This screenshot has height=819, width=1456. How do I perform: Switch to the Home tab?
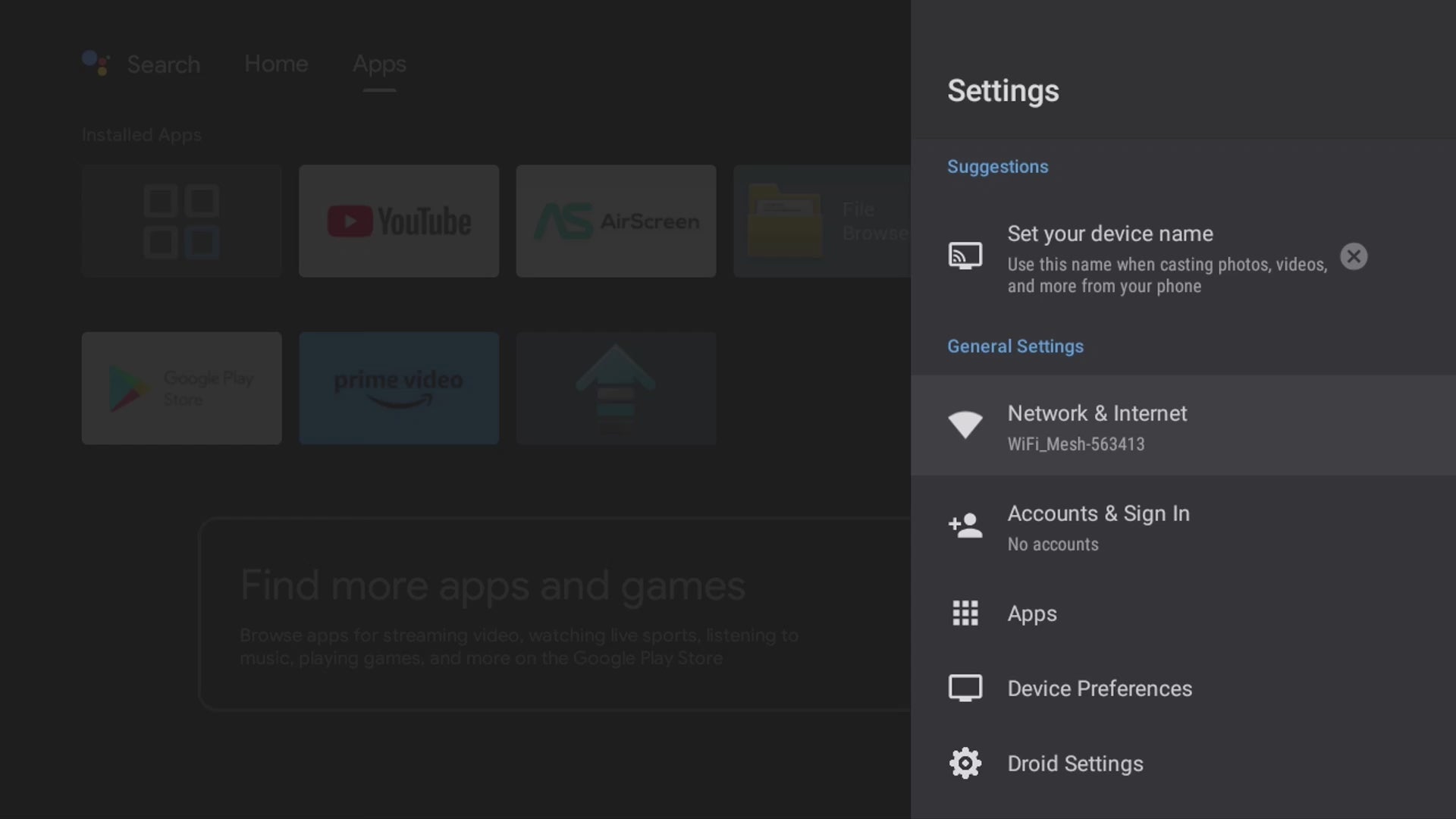pos(276,64)
